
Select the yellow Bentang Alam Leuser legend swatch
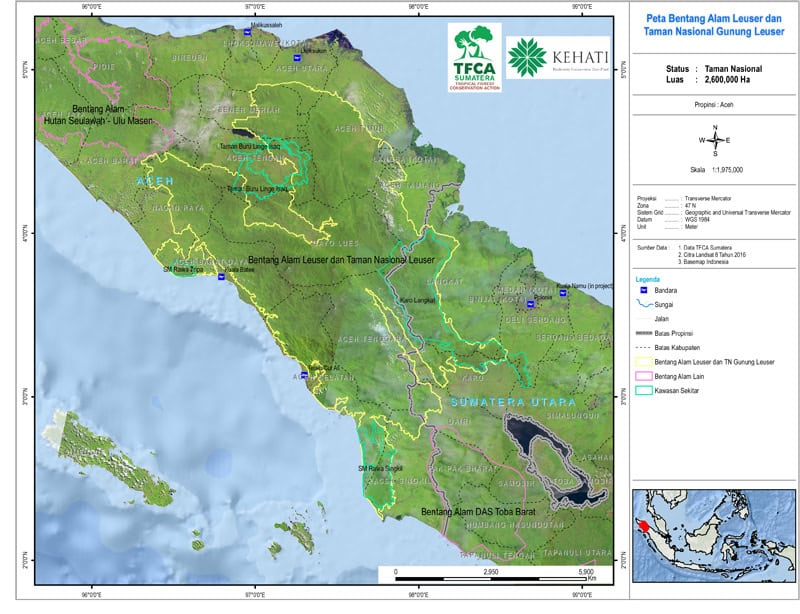[x=648, y=360]
